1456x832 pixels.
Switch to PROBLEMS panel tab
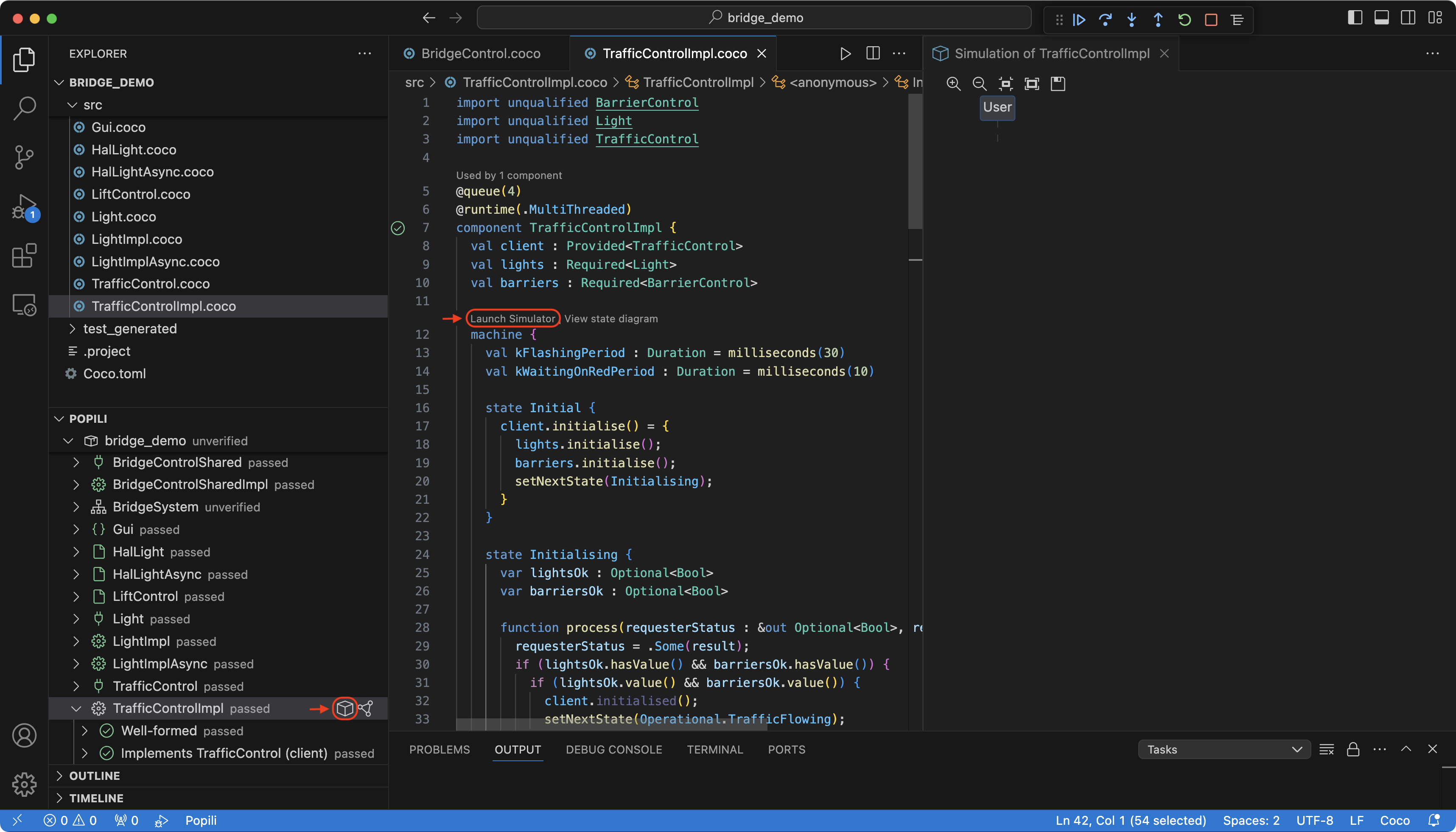click(440, 749)
